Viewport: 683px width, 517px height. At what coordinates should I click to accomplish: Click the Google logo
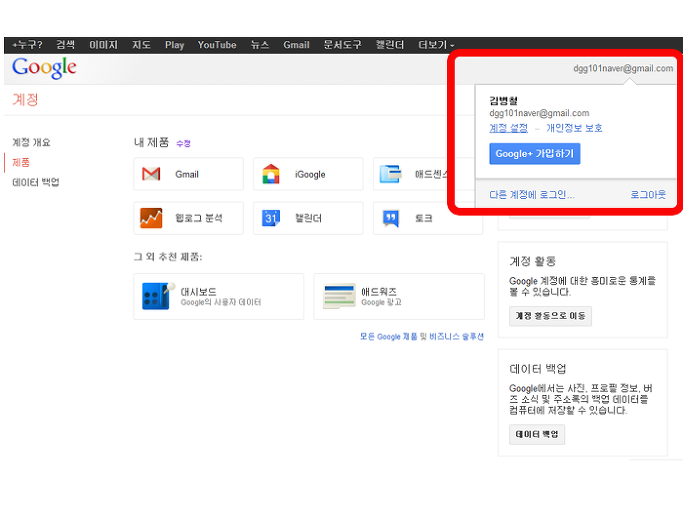tap(44, 68)
